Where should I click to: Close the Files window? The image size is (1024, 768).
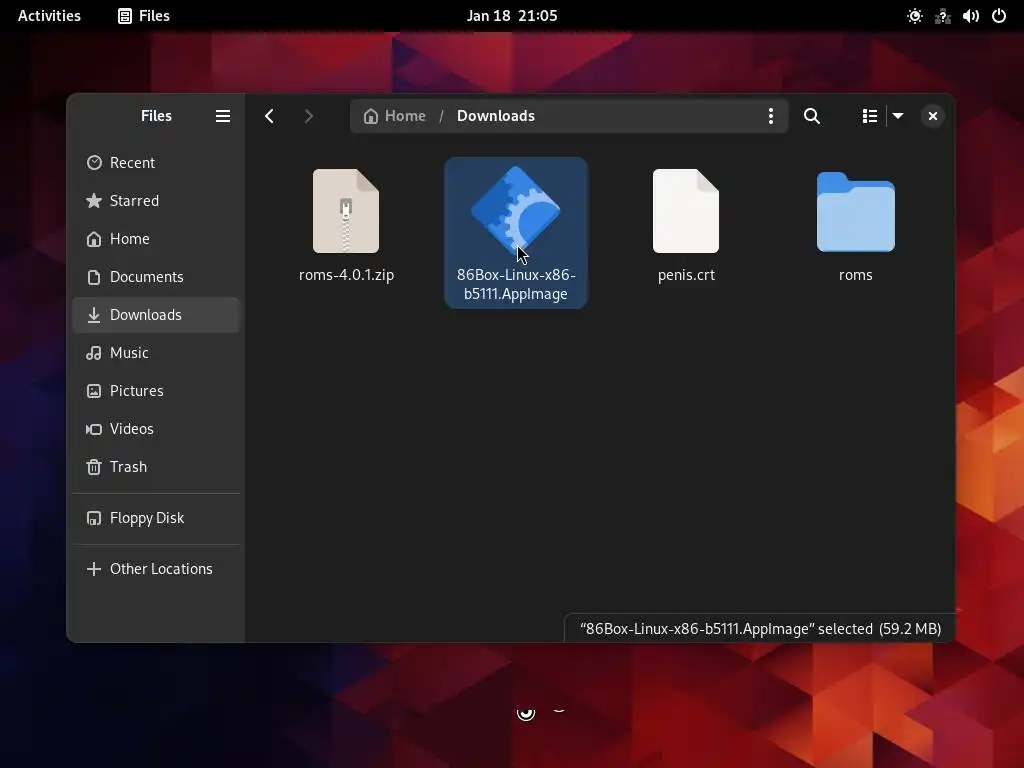(x=933, y=116)
